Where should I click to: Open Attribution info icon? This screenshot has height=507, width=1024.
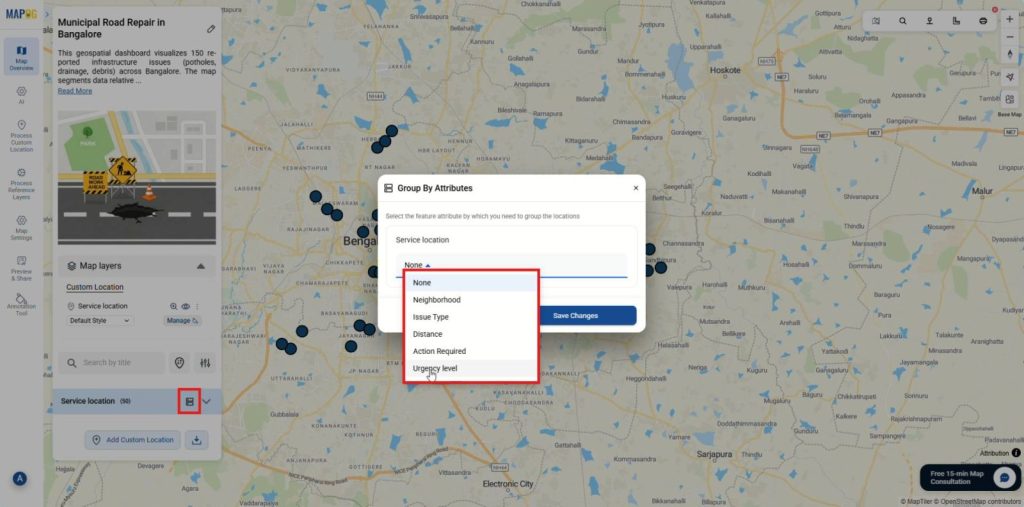(x=1016, y=453)
